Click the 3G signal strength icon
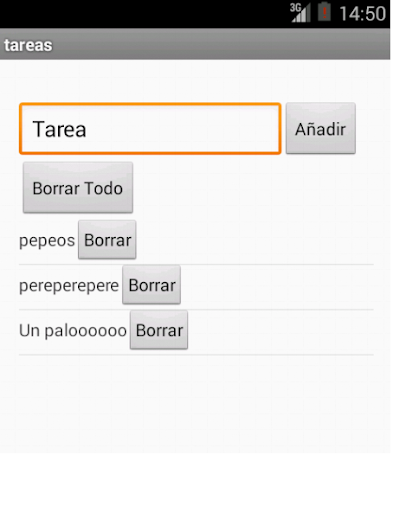The width and height of the screenshot is (393, 512). 300,13
